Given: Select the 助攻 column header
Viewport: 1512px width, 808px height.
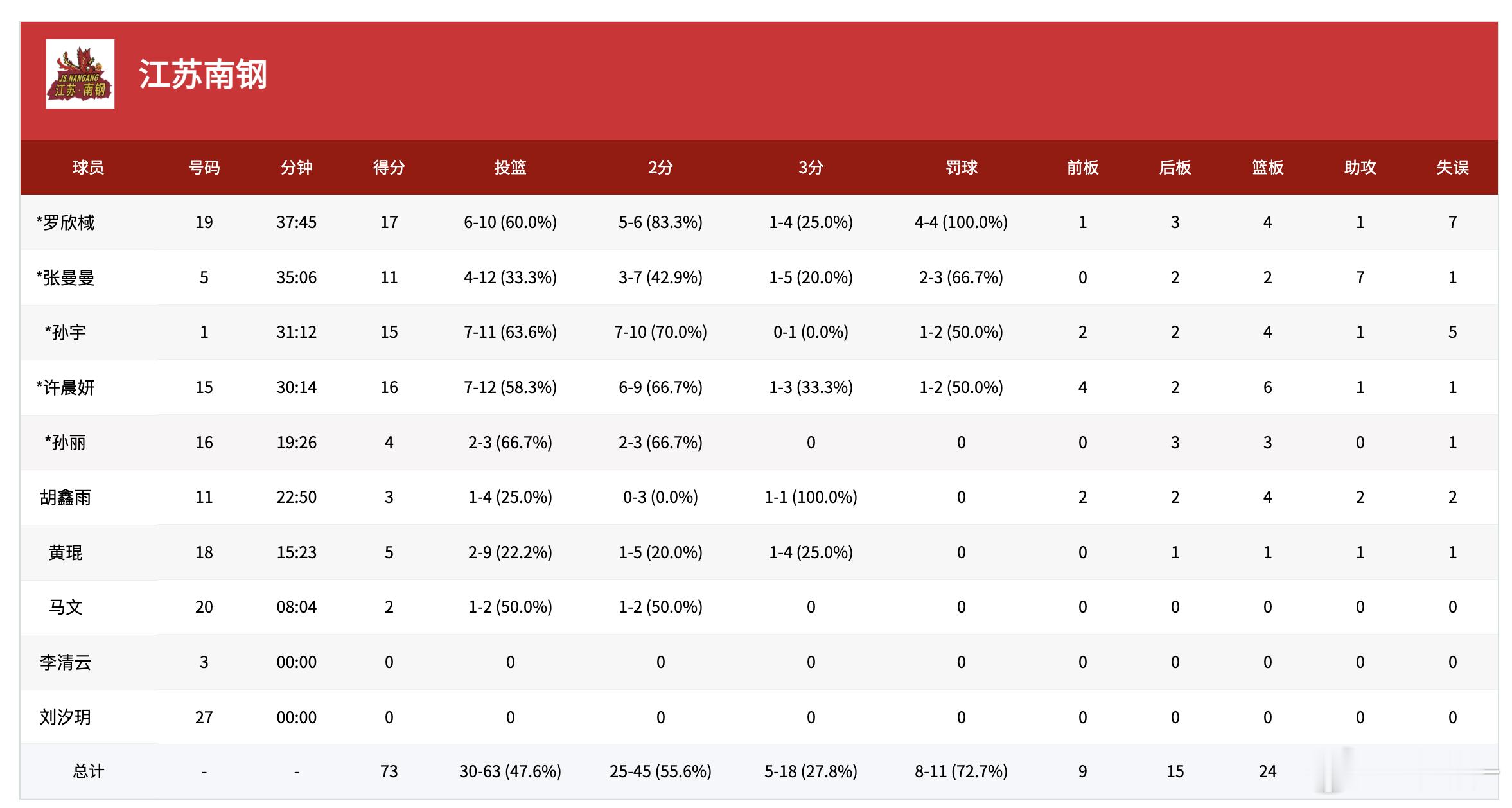Looking at the screenshot, I should coord(1360,168).
